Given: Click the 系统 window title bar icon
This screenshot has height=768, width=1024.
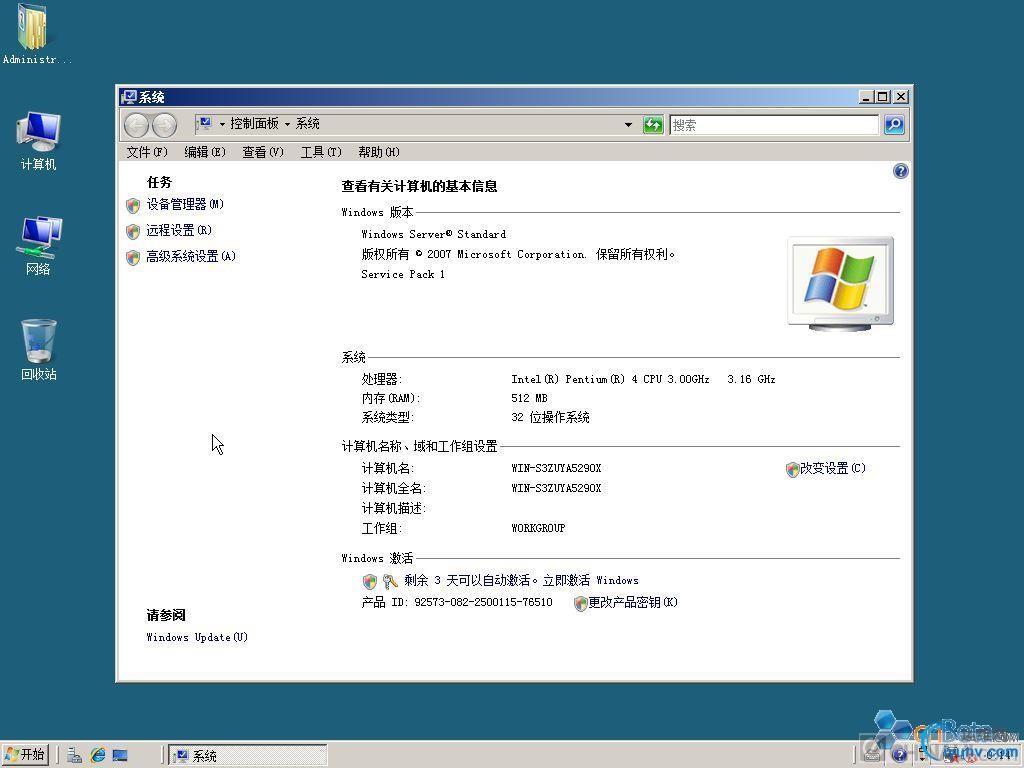Looking at the screenshot, I should tap(129, 97).
